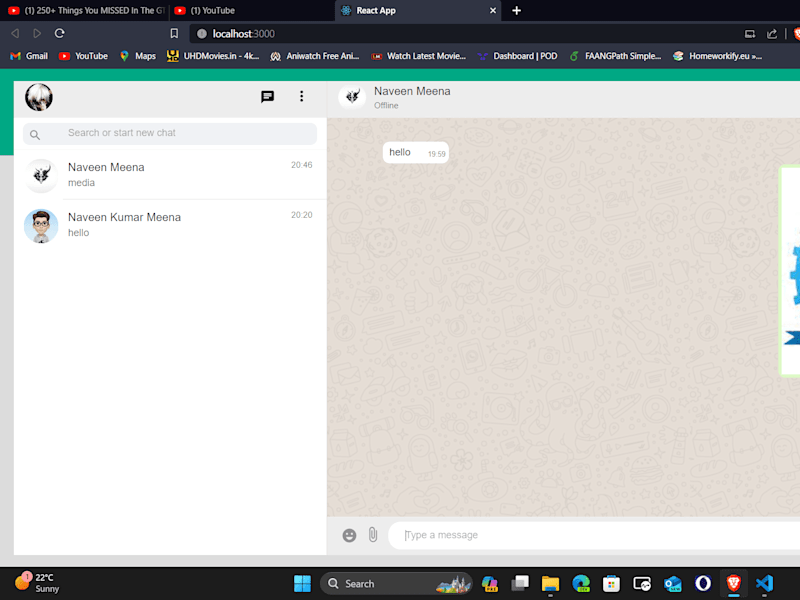Focus the Search or start new chat box
This screenshot has height=600, width=800.
point(170,133)
